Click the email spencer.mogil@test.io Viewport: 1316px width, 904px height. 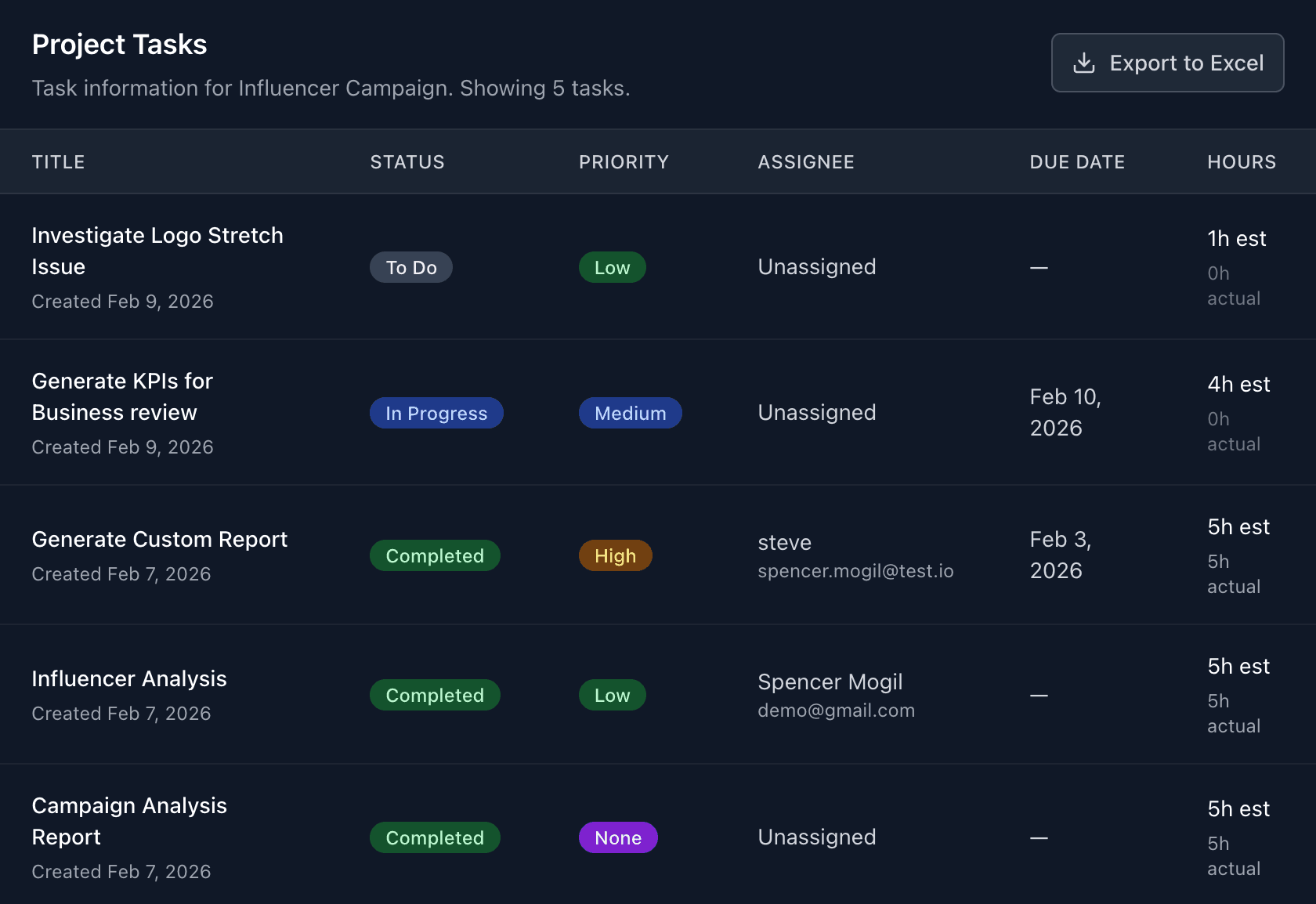coord(855,571)
